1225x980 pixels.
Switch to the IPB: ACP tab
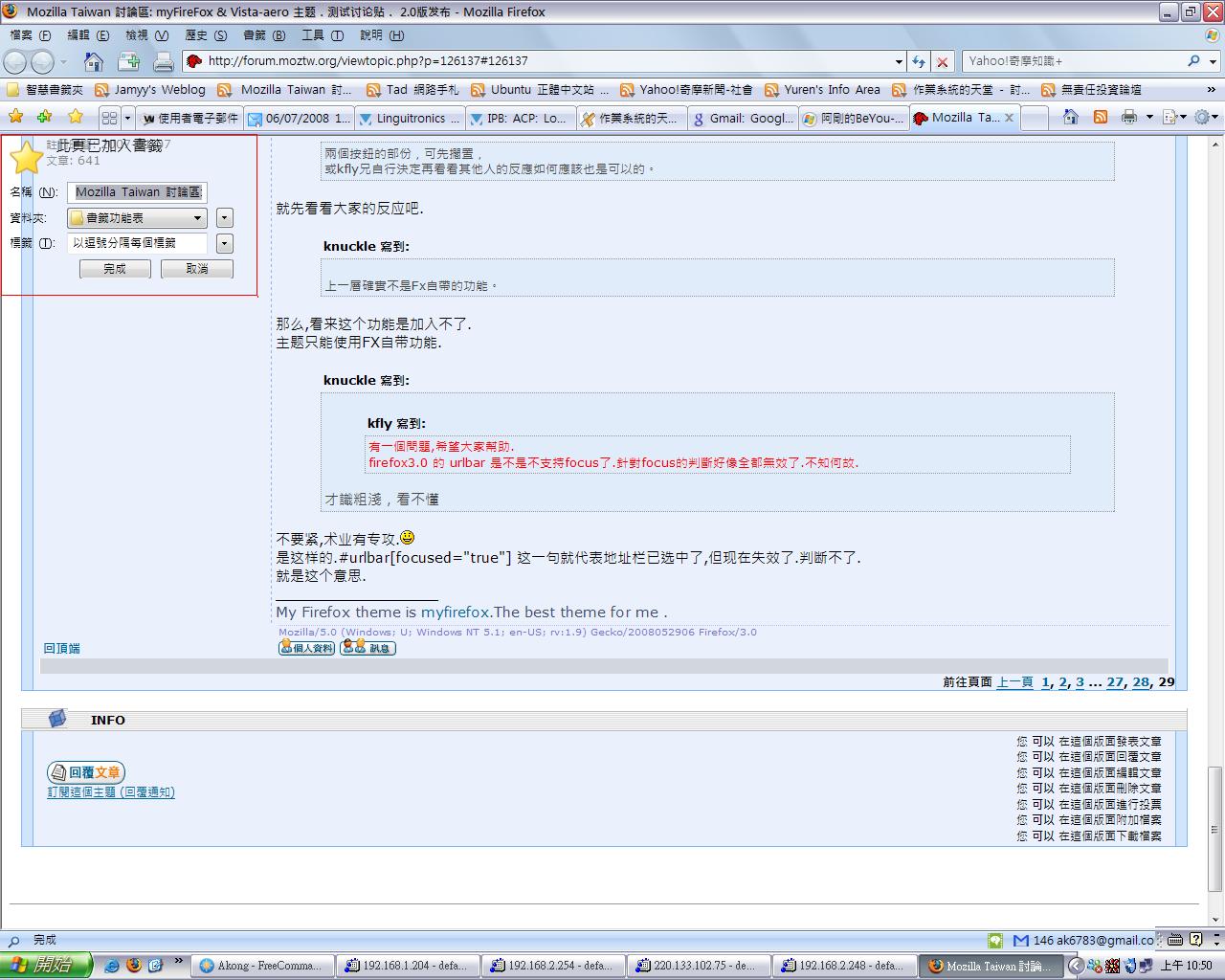(x=521, y=119)
